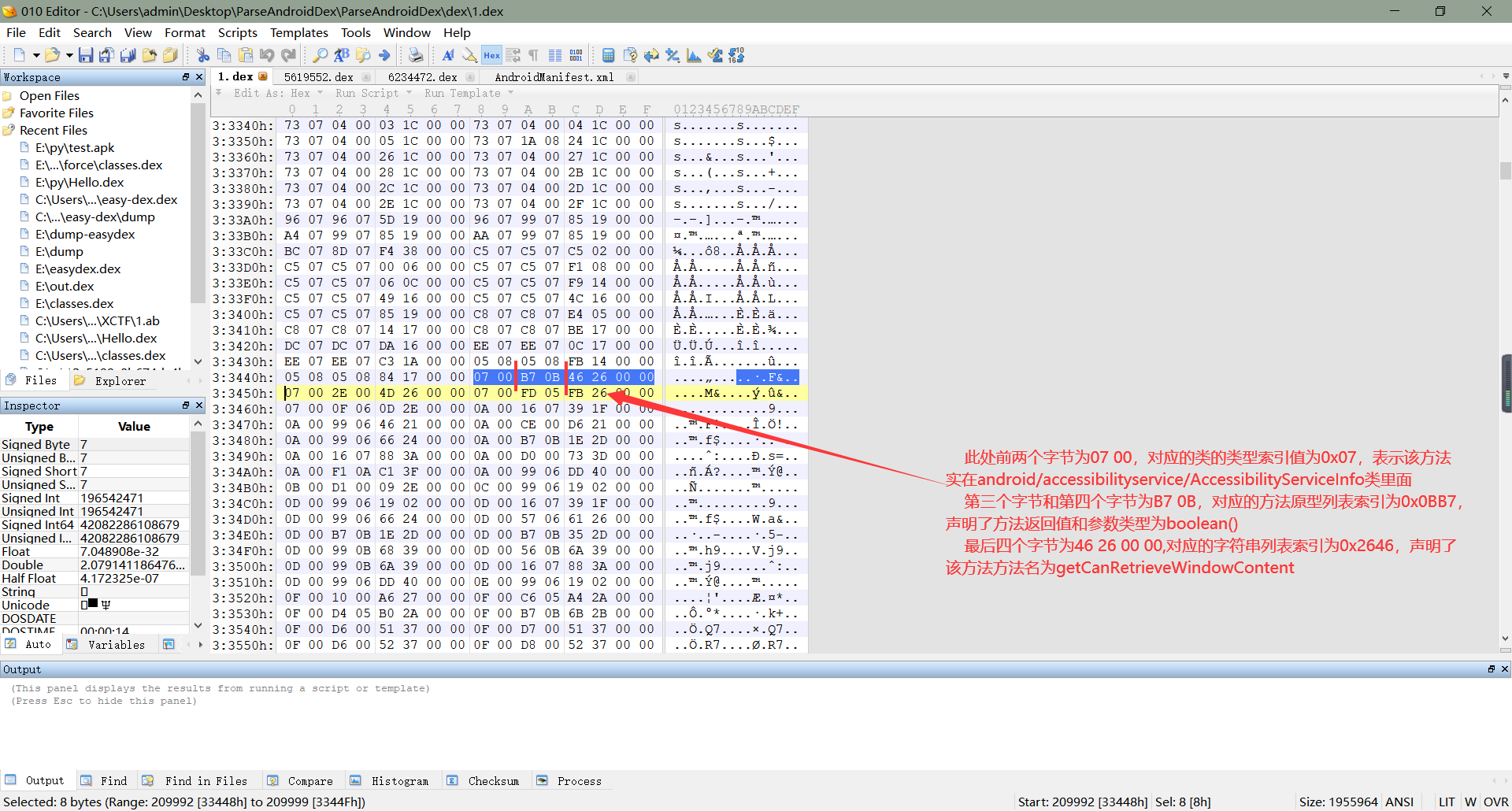Open the Calculator tool
This screenshot has height=811, width=1512.
pyautogui.click(x=608, y=55)
